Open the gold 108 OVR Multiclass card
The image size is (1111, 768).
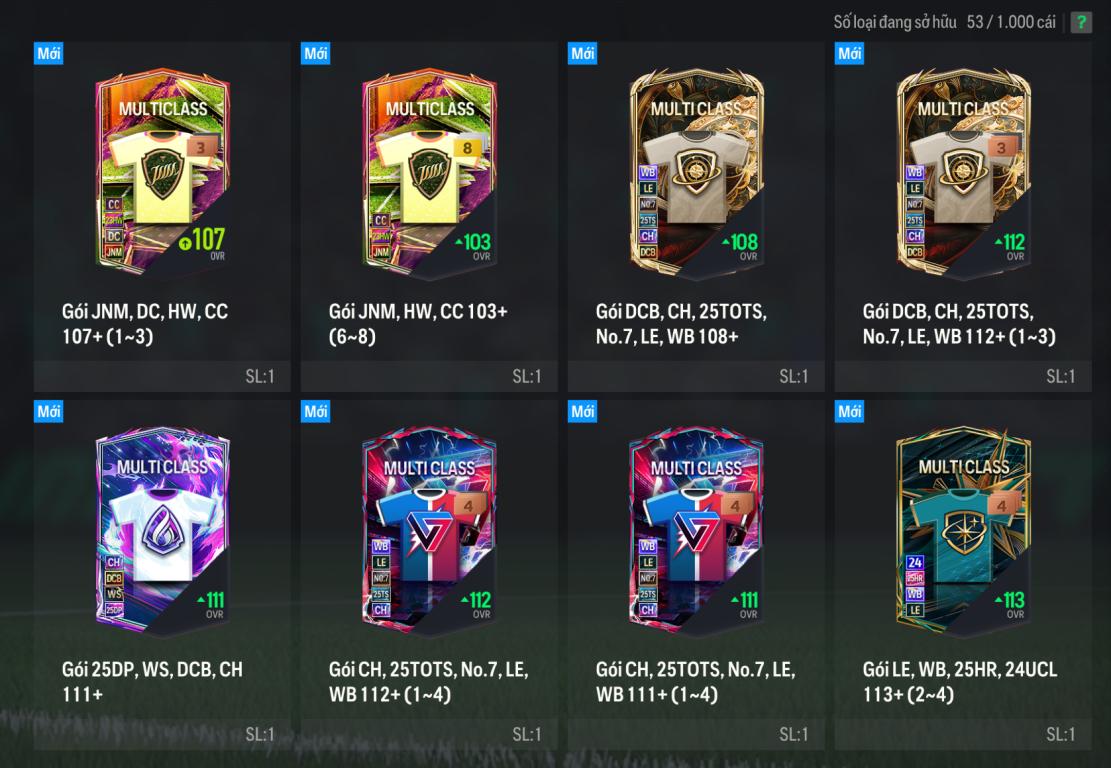point(697,174)
